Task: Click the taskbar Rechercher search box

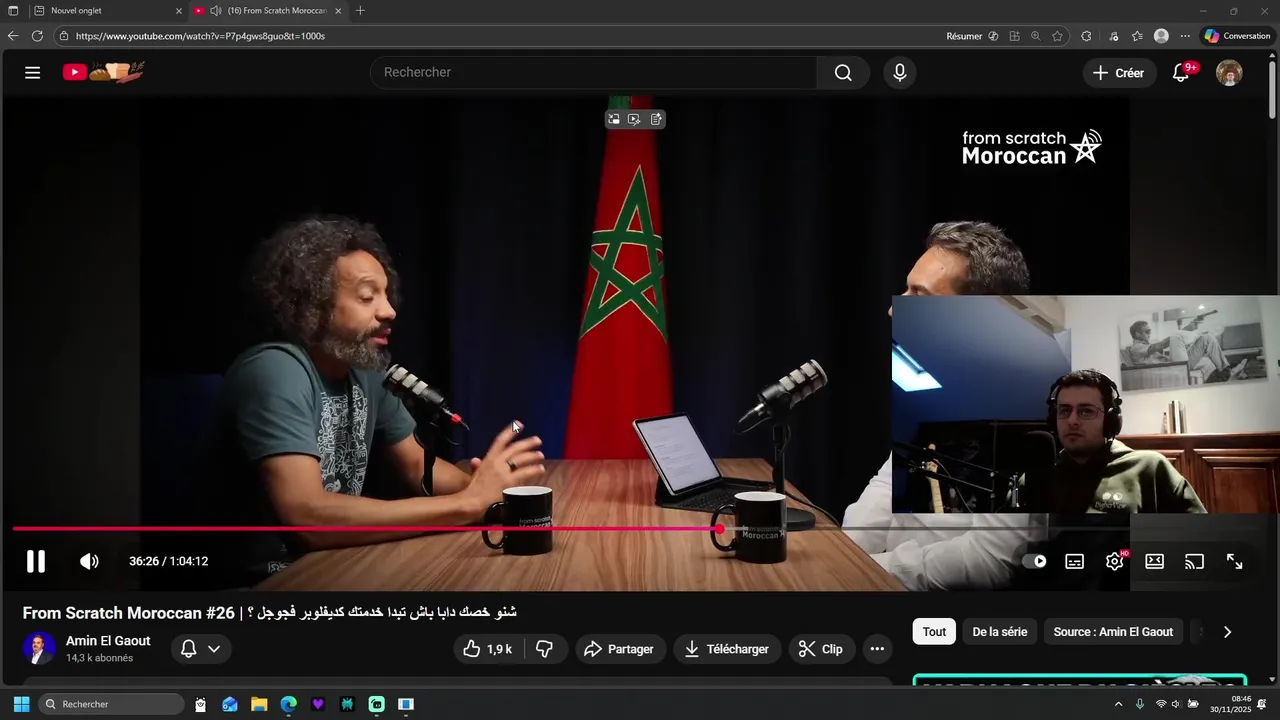Action: coord(112,704)
